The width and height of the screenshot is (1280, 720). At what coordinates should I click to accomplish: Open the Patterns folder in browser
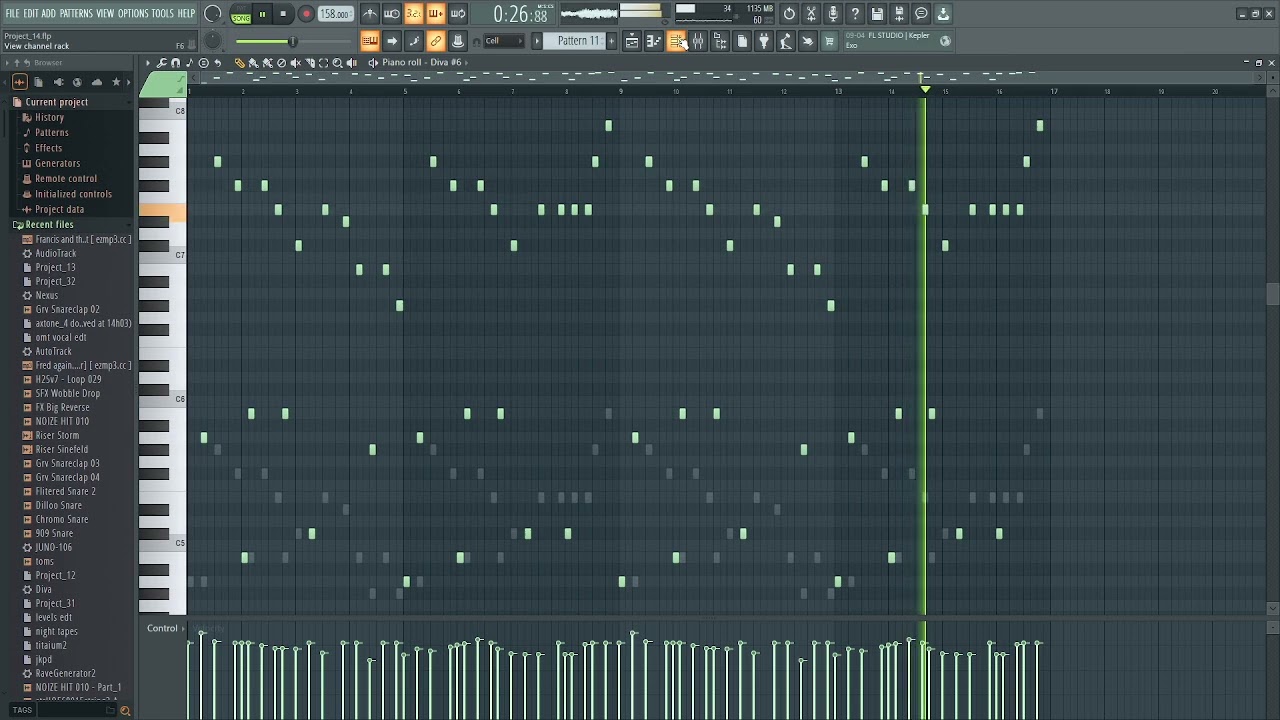click(51, 132)
